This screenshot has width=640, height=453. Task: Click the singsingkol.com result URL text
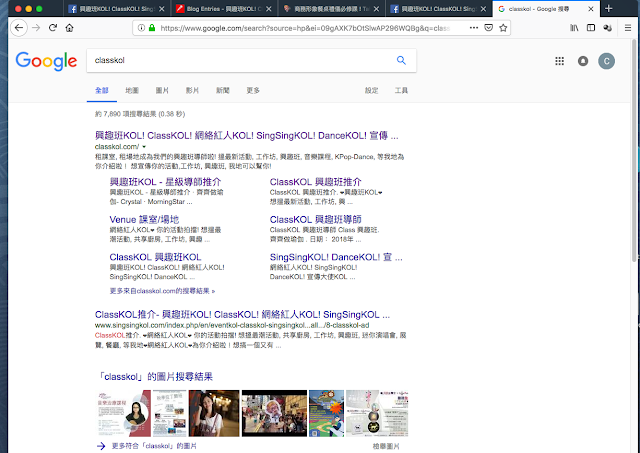[x=232, y=325]
